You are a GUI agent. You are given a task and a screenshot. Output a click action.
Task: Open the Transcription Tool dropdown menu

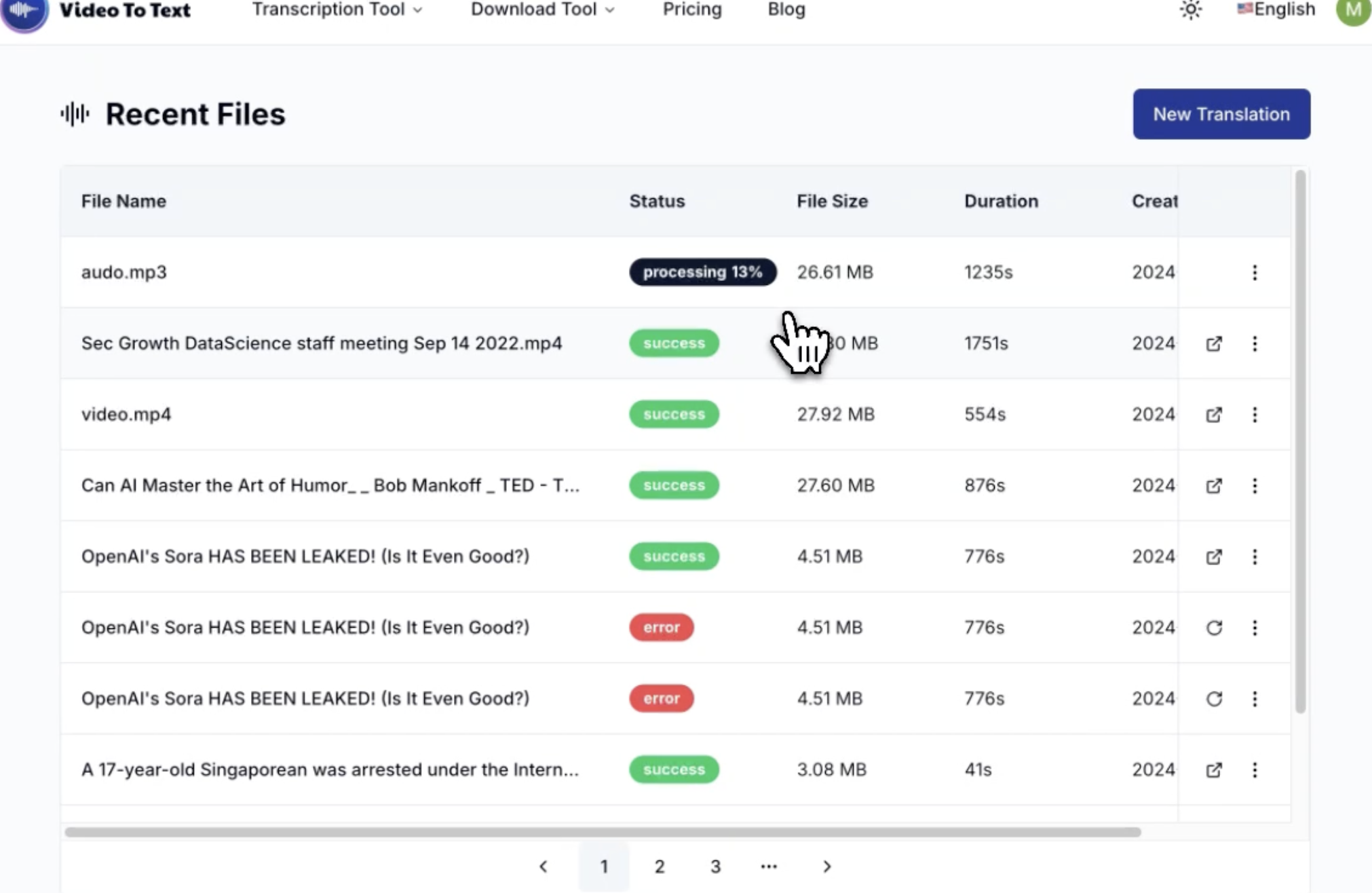(x=336, y=10)
